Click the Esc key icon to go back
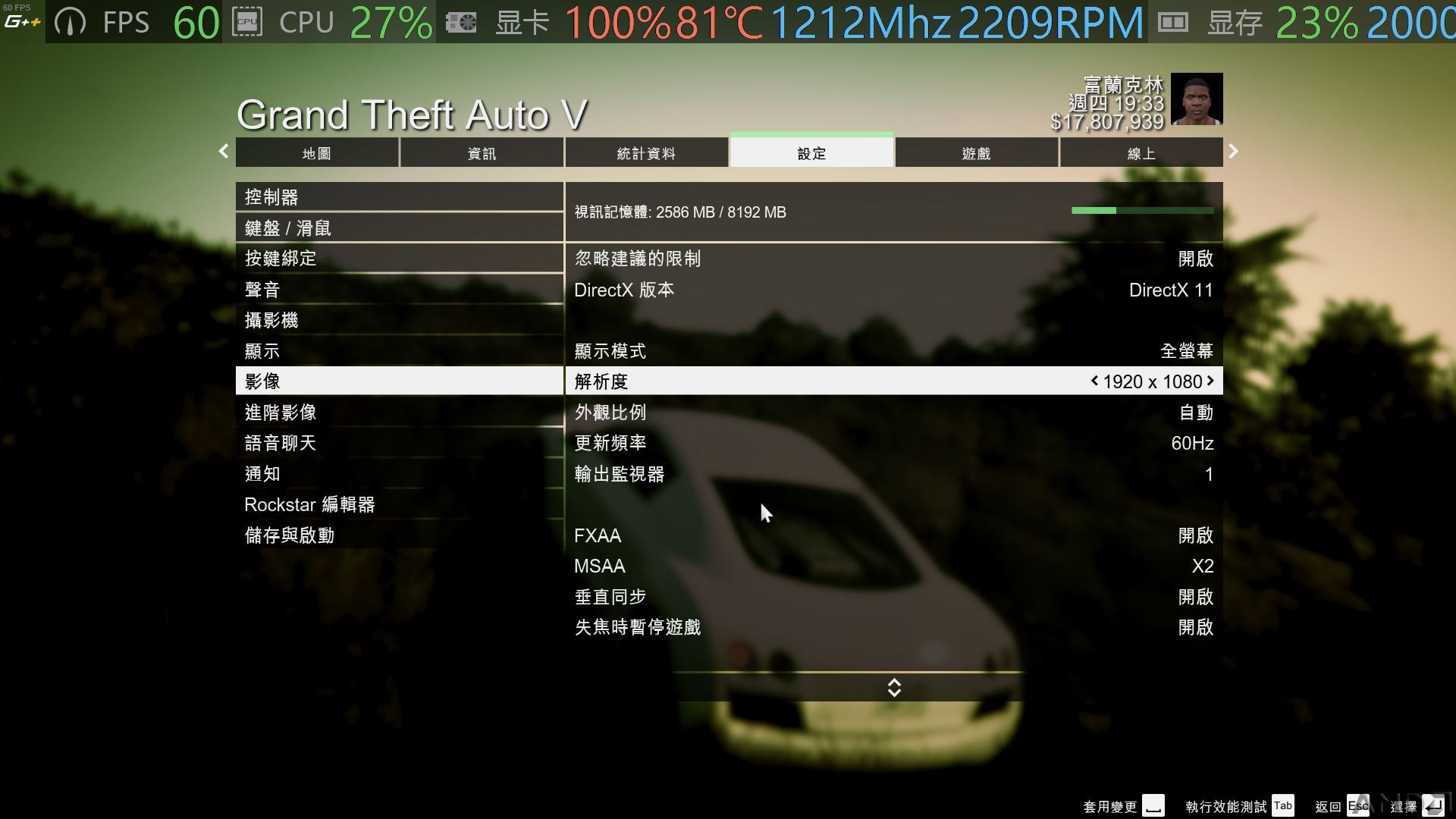 (x=1358, y=805)
